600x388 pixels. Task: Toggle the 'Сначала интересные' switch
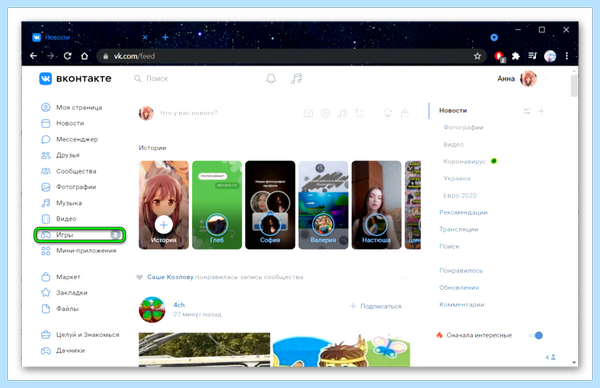[x=536, y=336]
